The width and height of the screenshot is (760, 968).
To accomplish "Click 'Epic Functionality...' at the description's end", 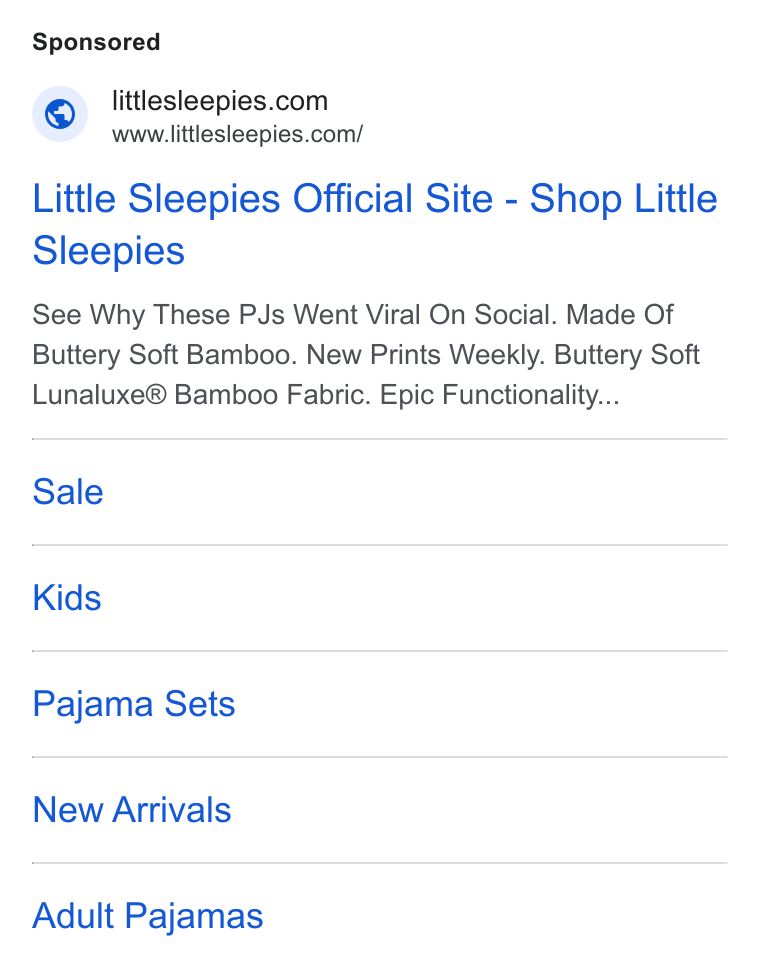I will click(x=499, y=394).
